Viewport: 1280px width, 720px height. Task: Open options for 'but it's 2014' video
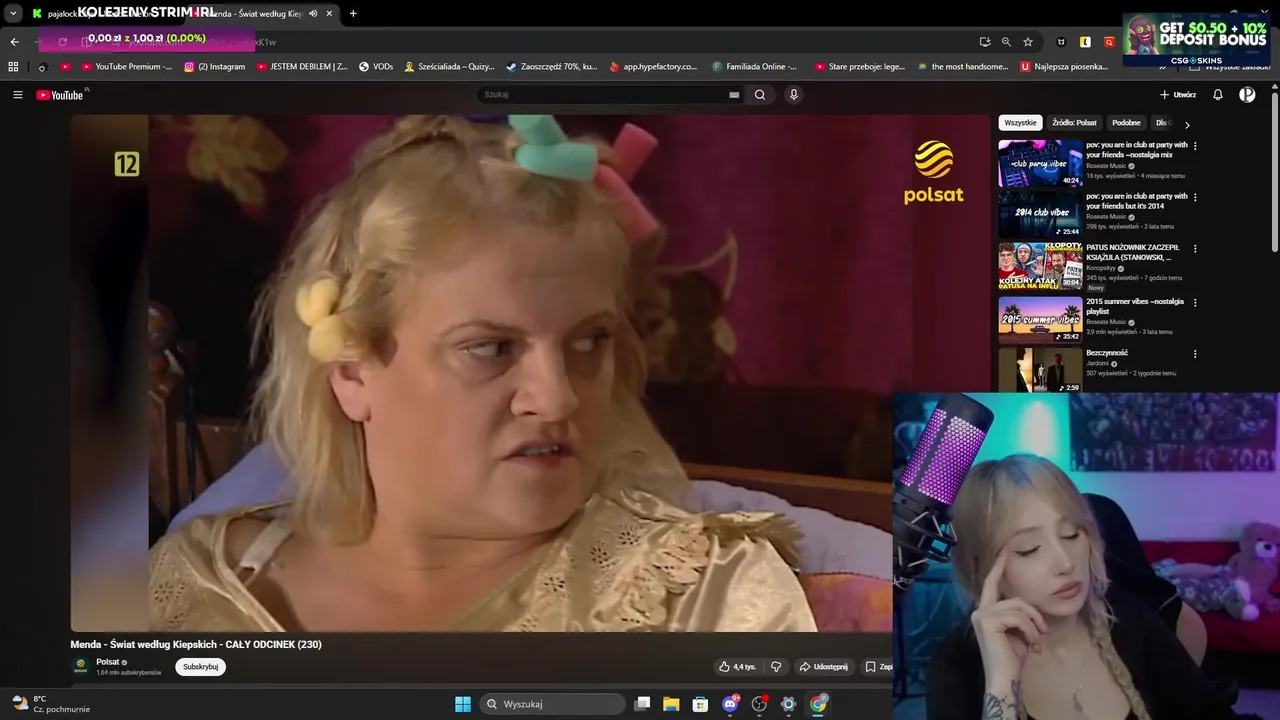click(x=1195, y=197)
